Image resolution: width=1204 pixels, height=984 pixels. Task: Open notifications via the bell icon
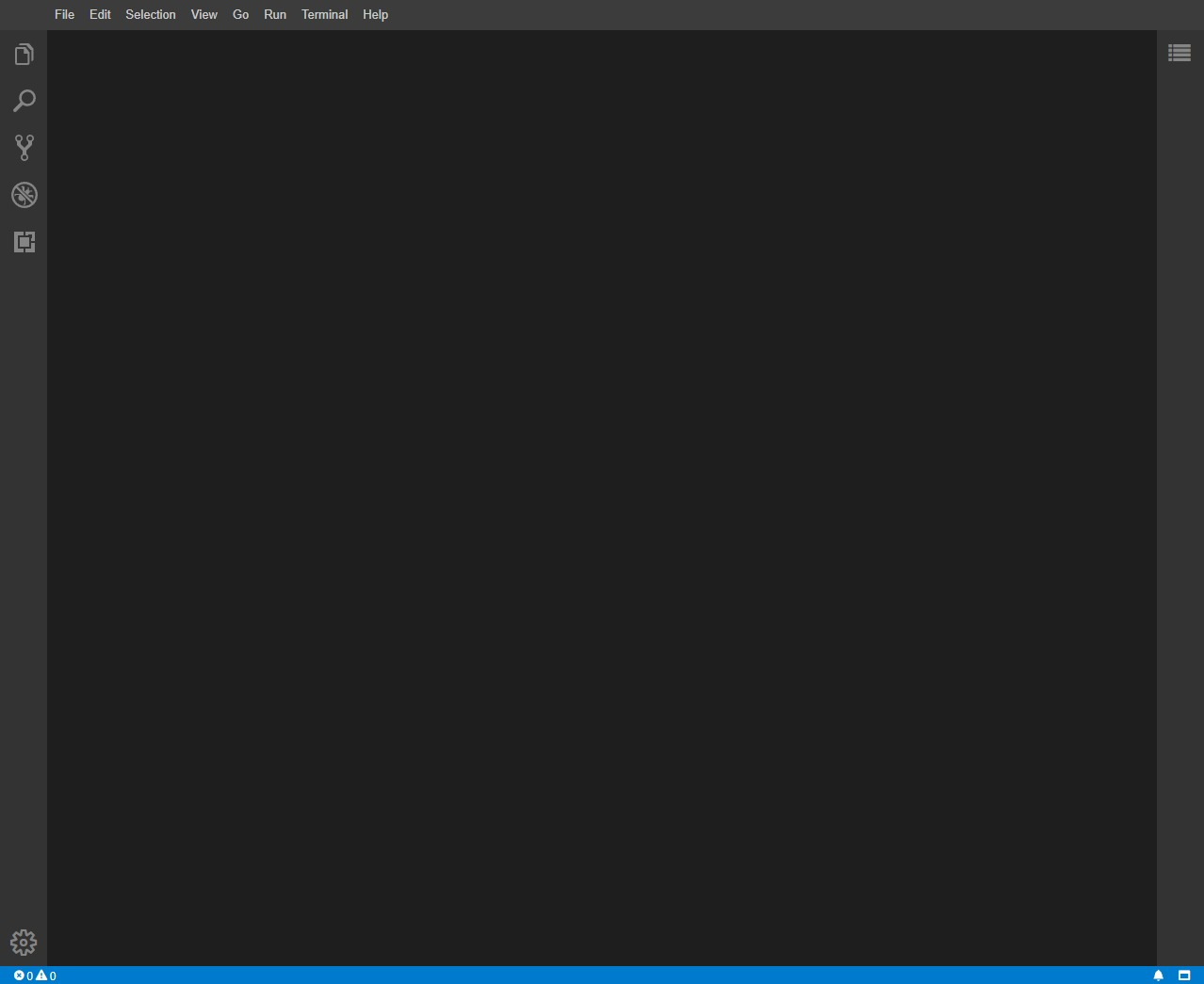pos(1159,976)
